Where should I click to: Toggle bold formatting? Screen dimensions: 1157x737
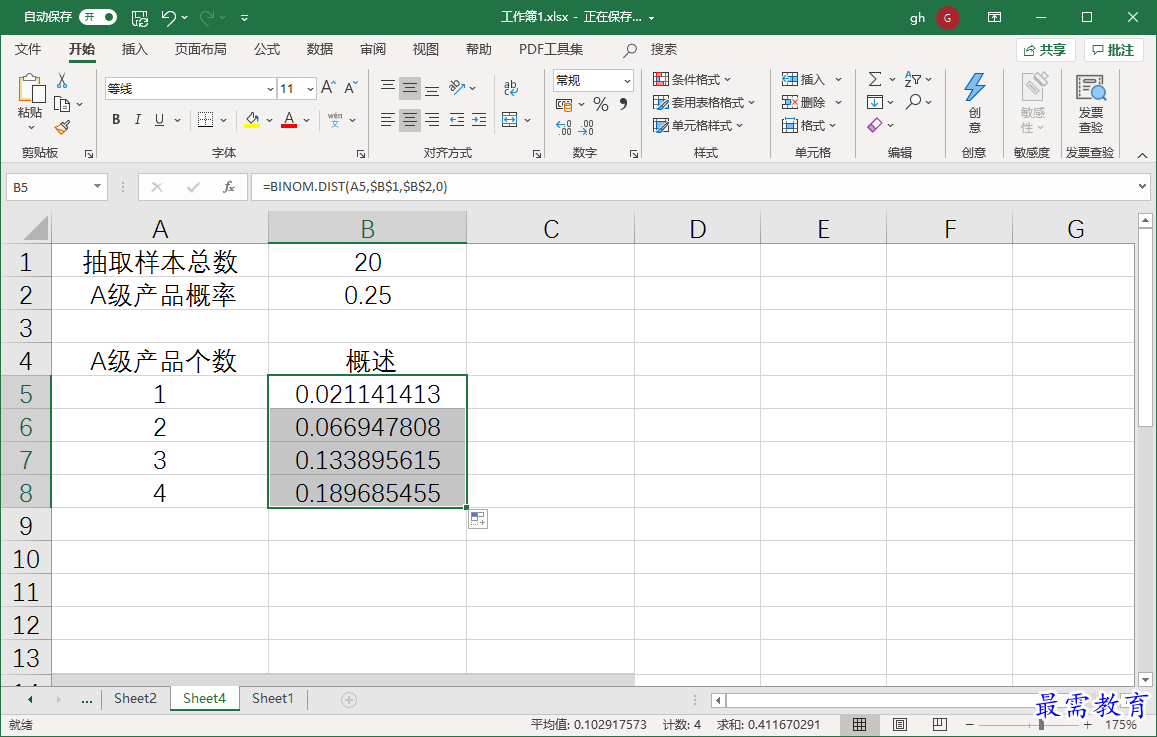pyautogui.click(x=116, y=120)
